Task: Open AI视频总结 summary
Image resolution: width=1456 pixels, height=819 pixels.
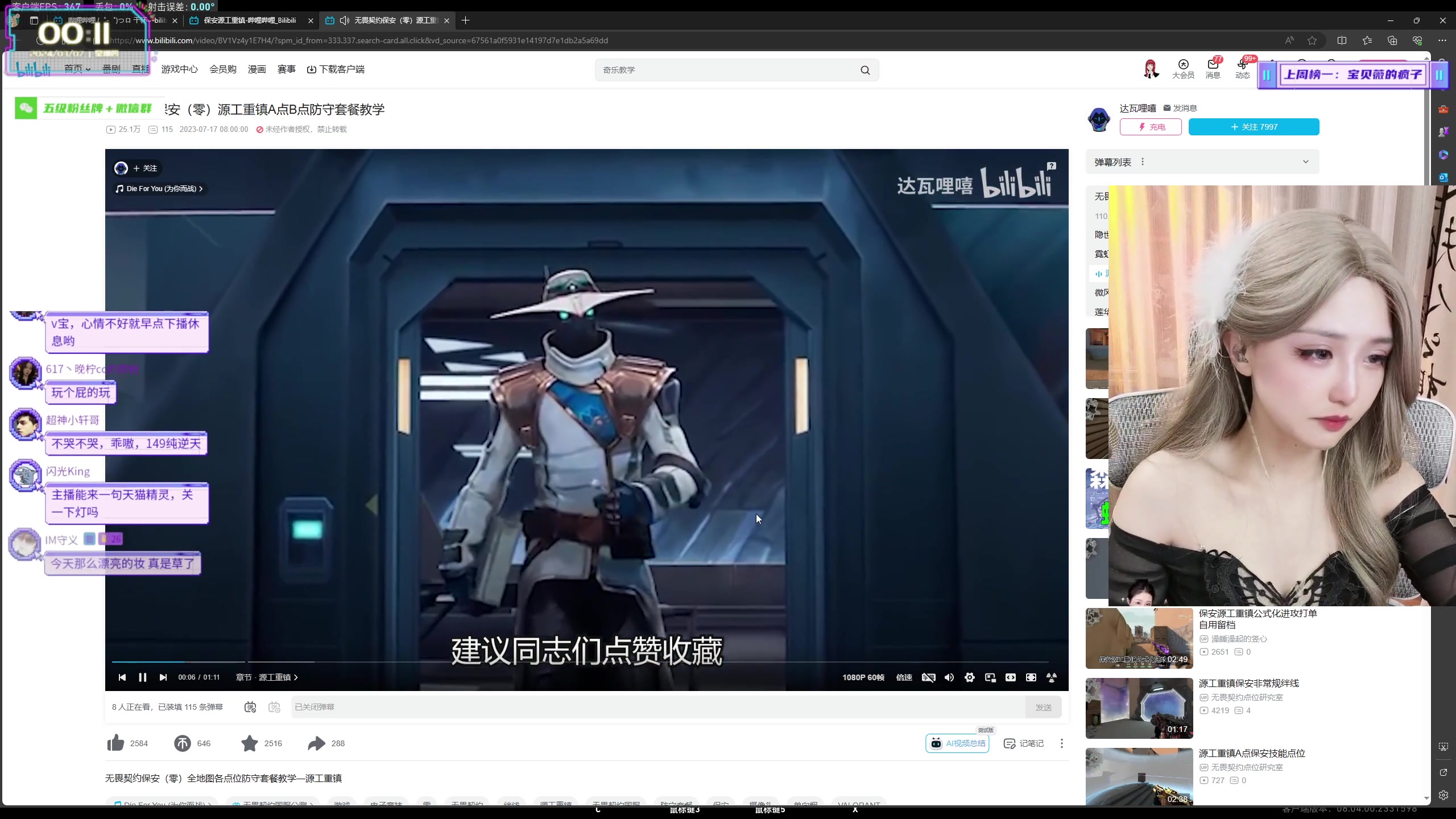Action: (958, 743)
